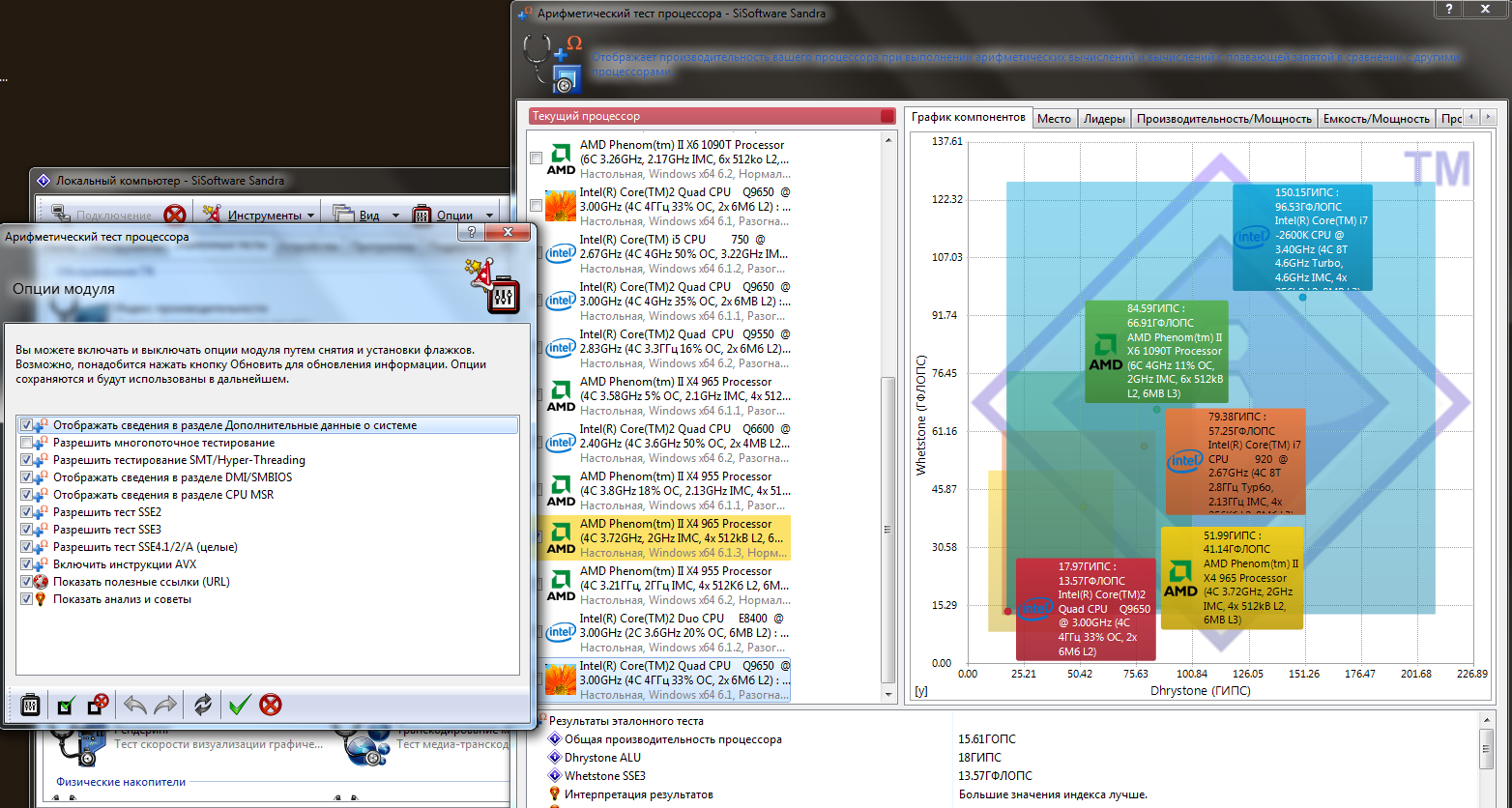Screen dimensions: 1512x808
Task: Click Intel logo of Core 2 Duo E8400 row
Action: 561,632
